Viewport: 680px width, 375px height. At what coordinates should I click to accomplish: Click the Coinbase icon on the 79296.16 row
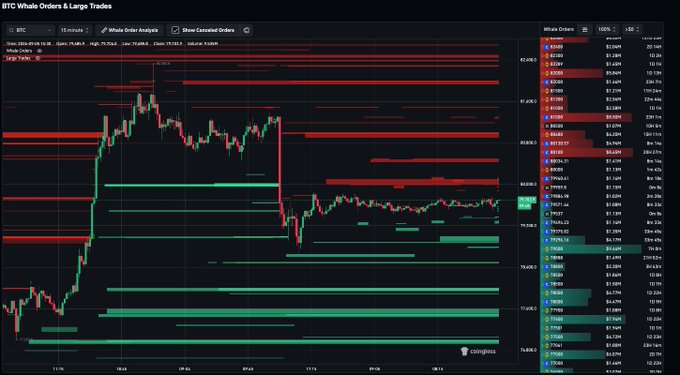click(x=547, y=240)
